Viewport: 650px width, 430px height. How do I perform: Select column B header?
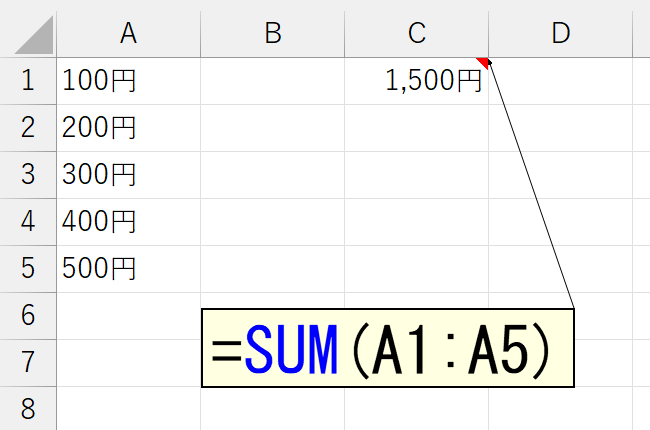(x=272, y=34)
